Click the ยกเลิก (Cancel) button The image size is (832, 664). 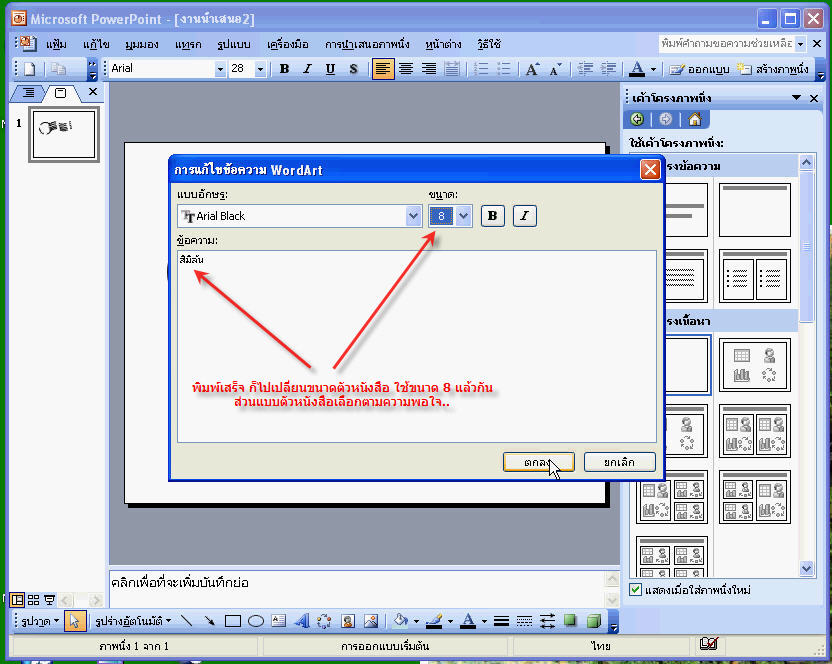coord(619,462)
